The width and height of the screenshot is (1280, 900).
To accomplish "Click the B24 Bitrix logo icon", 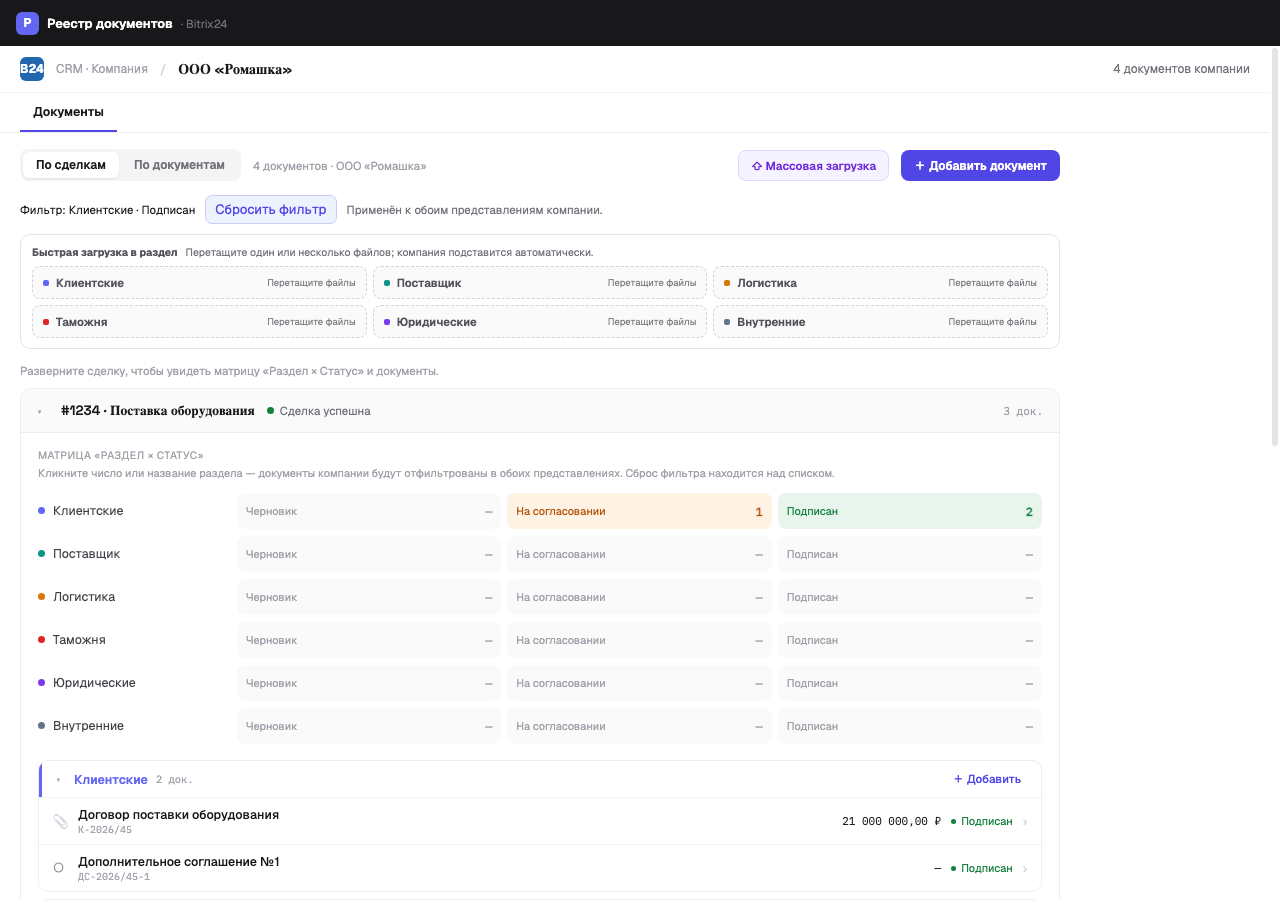I will 32,69.
